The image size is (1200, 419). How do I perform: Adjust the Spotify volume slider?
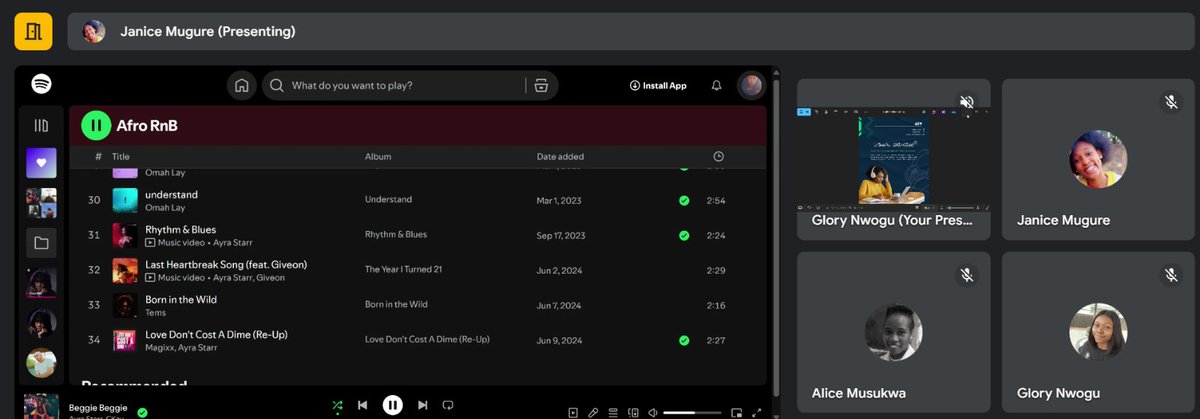[x=692, y=412]
